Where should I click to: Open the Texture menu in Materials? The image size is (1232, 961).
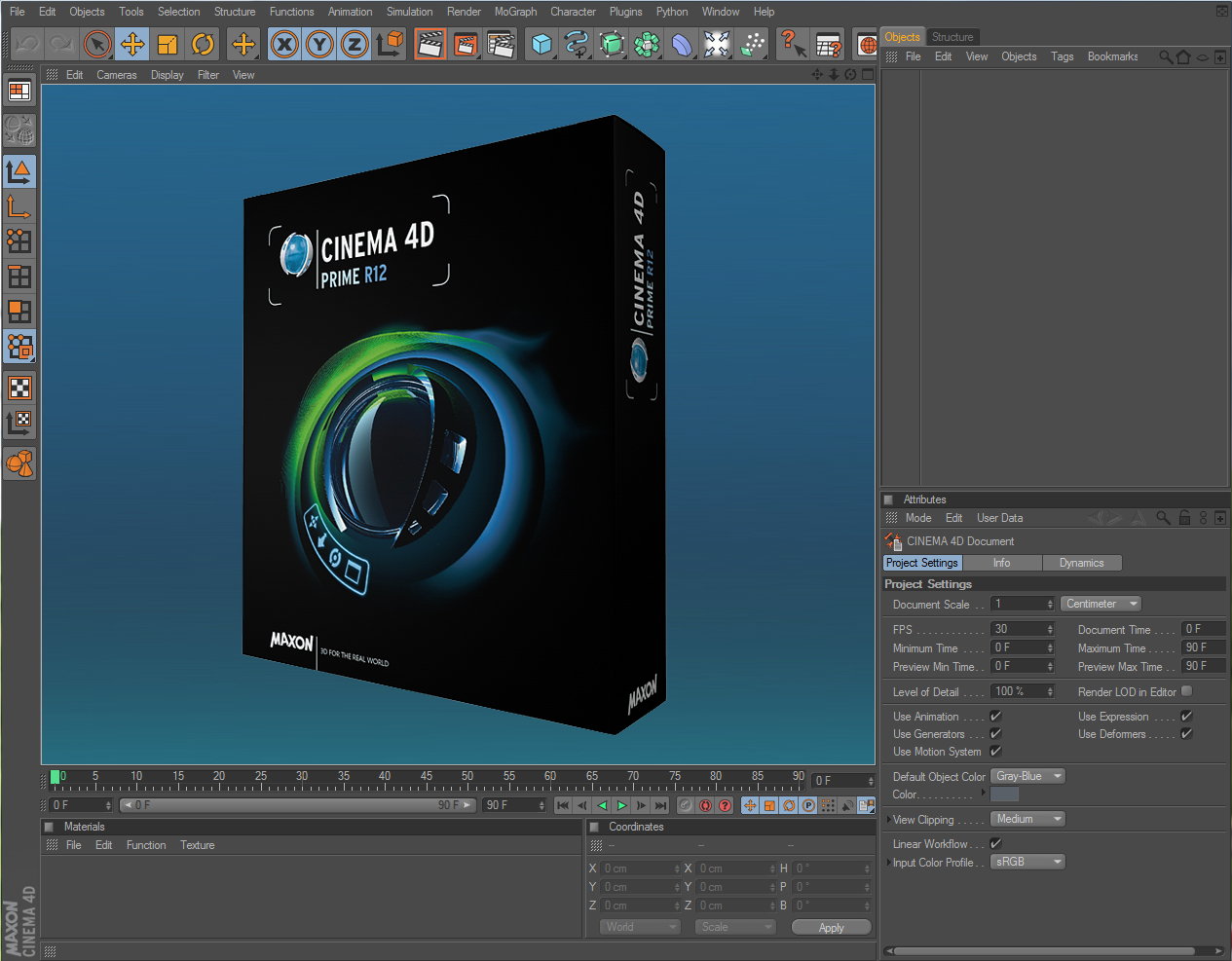(197, 845)
